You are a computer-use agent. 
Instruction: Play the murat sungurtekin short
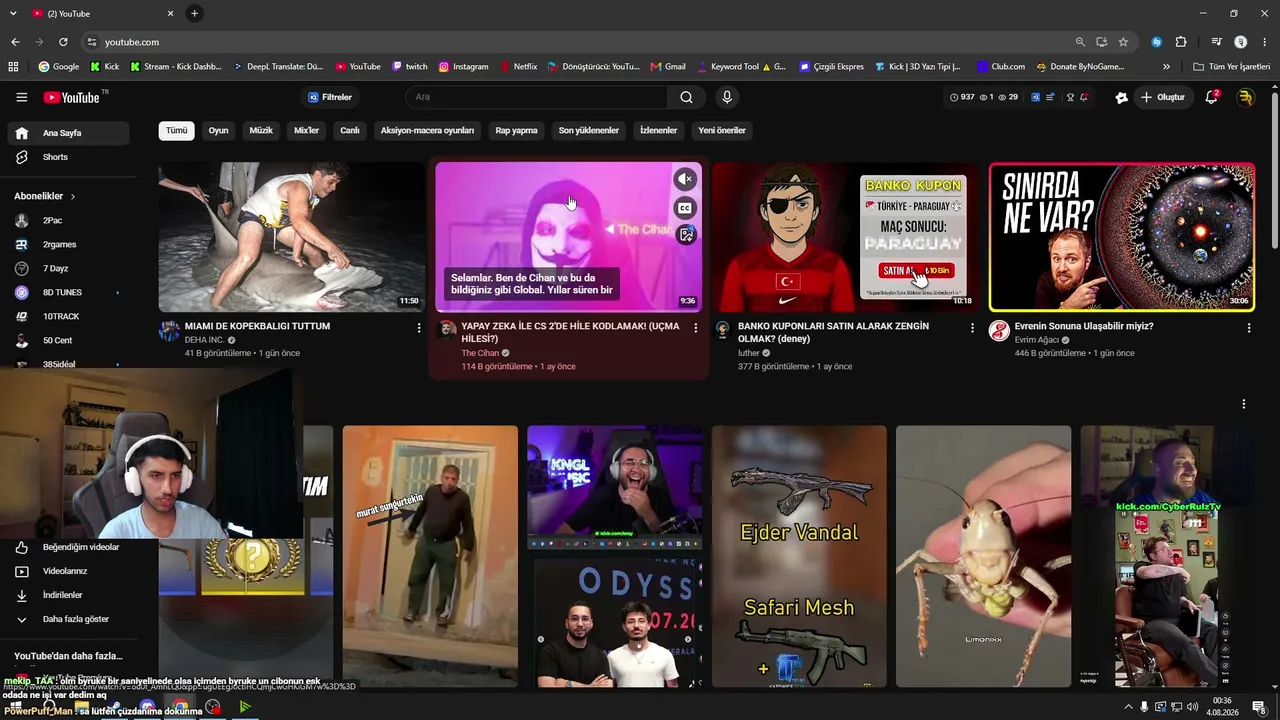point(430,556)
